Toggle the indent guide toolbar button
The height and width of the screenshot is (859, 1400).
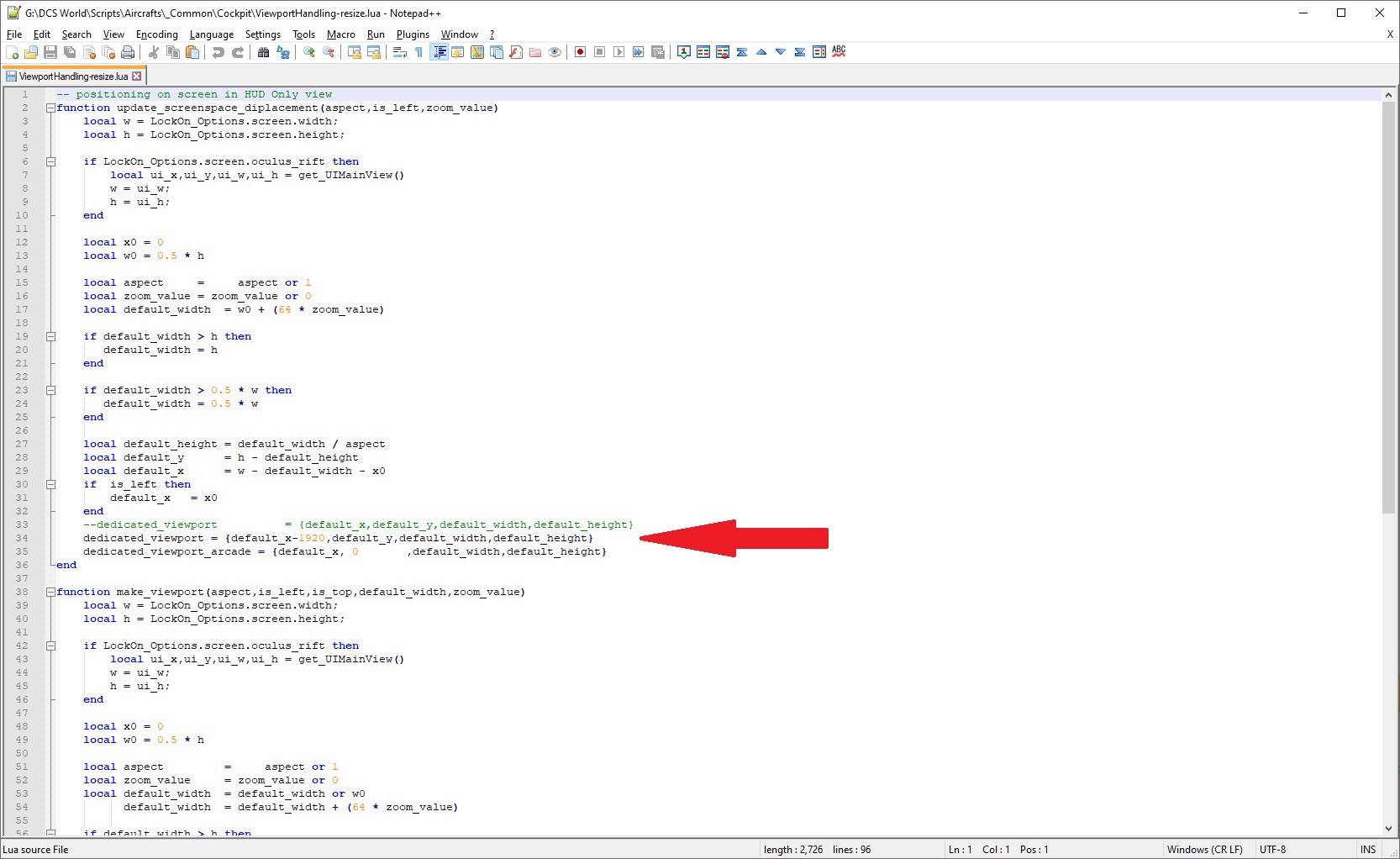pos(439,52)
